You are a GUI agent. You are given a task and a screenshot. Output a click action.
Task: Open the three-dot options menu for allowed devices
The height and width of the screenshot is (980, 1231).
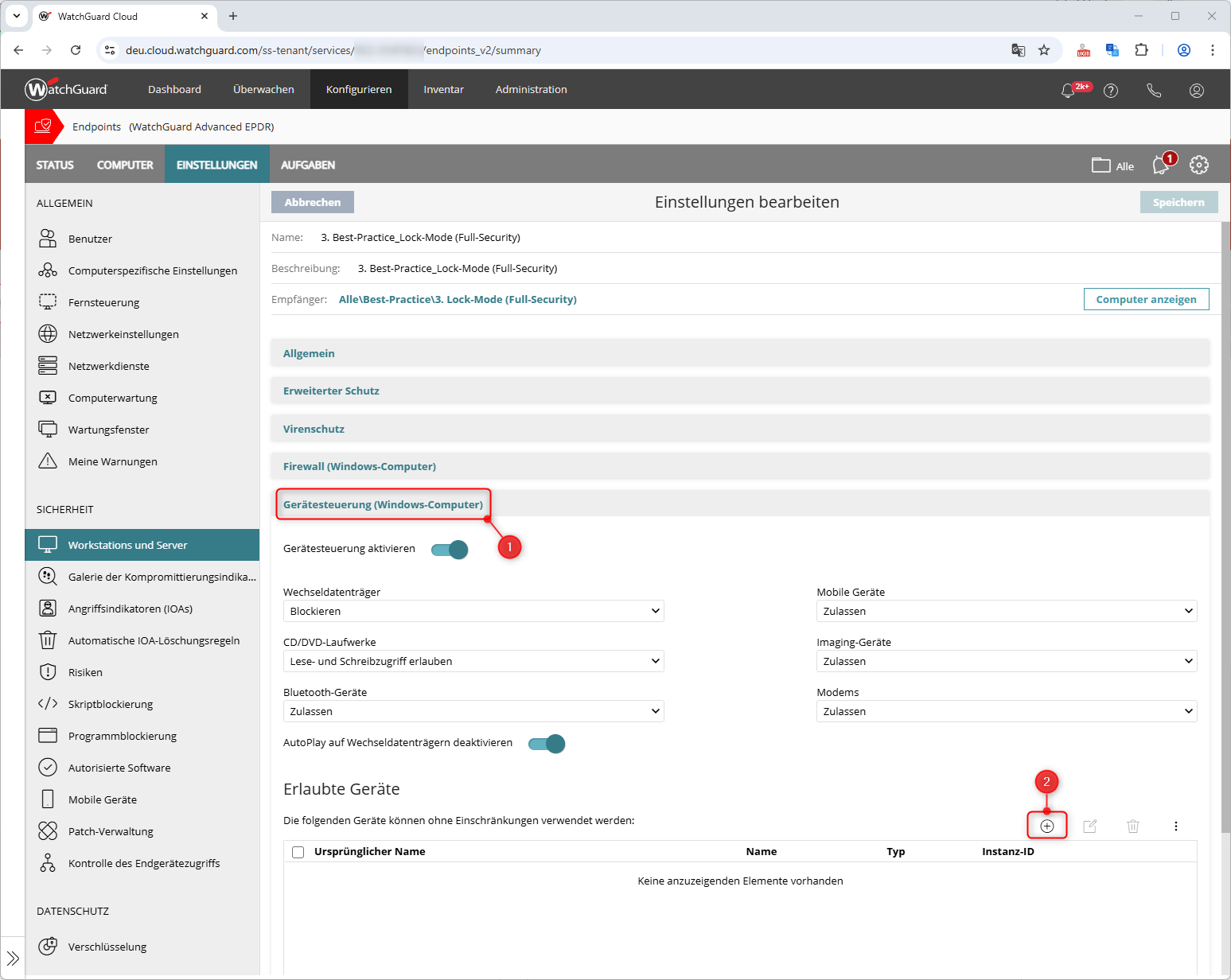click(1175, 826)
